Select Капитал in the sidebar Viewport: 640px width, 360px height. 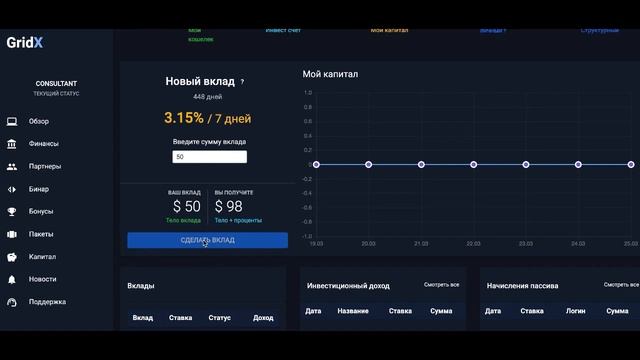point(42,257)
